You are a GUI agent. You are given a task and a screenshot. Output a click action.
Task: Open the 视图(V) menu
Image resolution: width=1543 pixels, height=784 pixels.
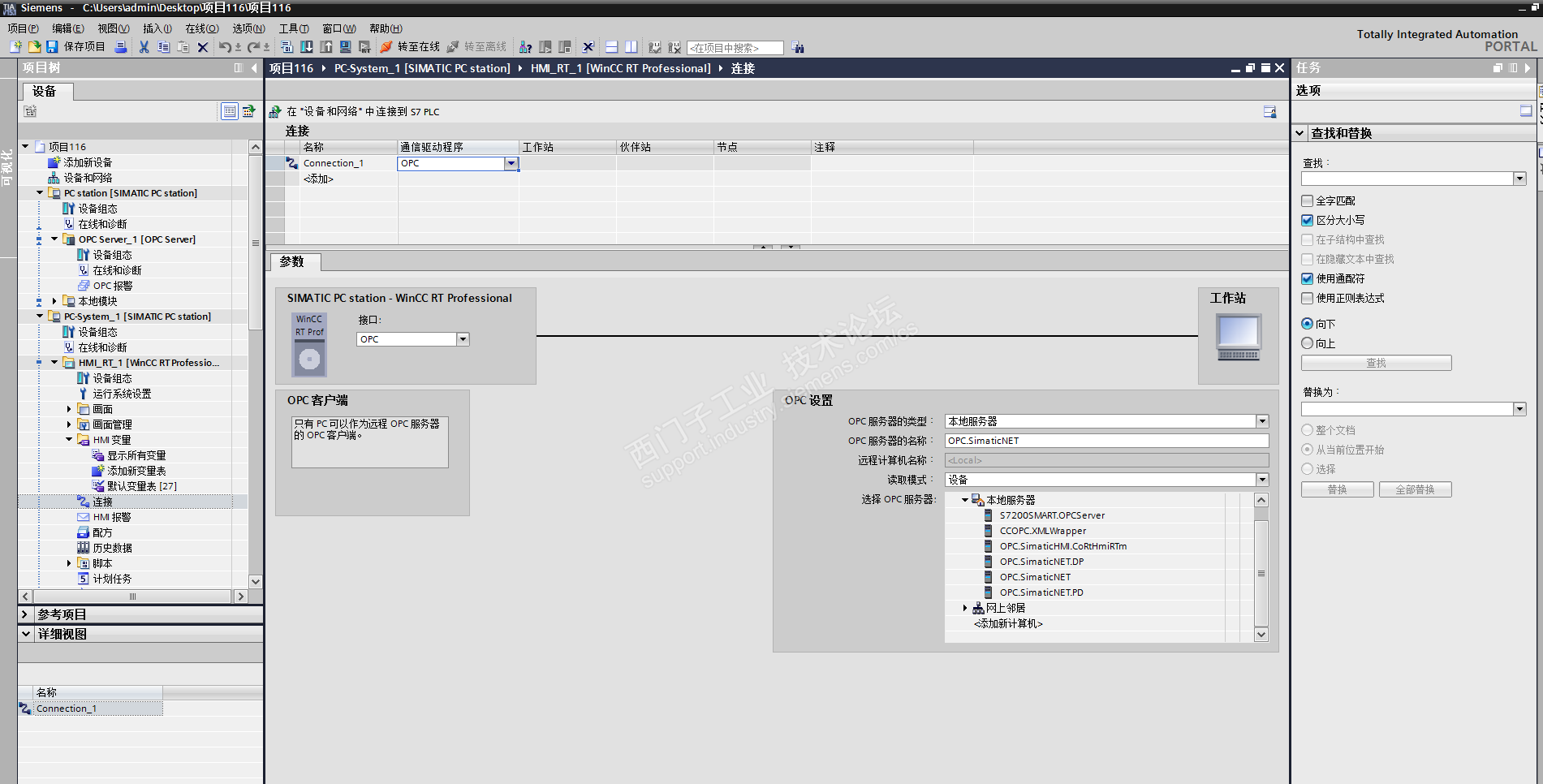tap(114, 28)
